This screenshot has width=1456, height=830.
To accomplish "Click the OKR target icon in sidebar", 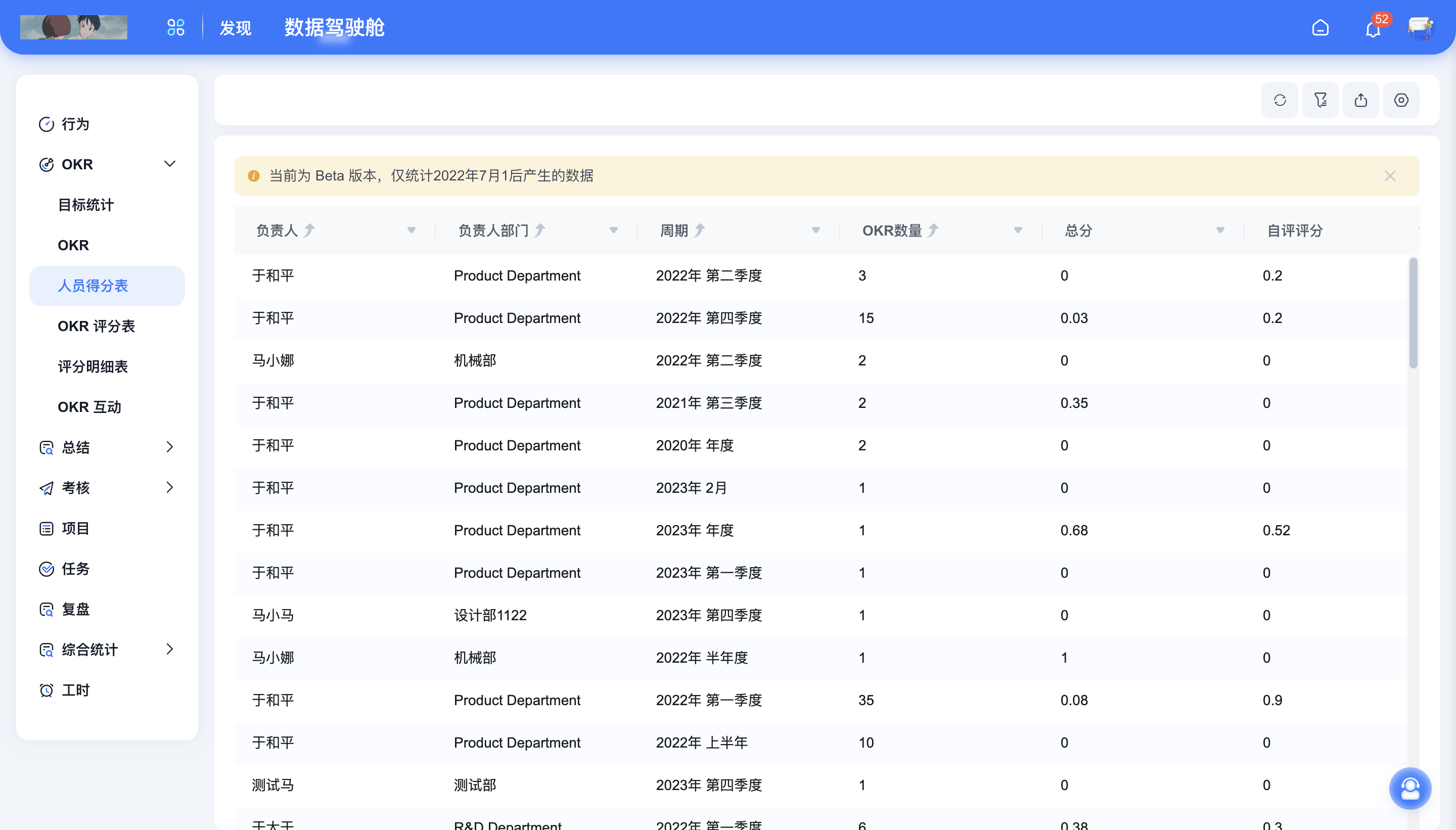I will click(x=46, y=164).
